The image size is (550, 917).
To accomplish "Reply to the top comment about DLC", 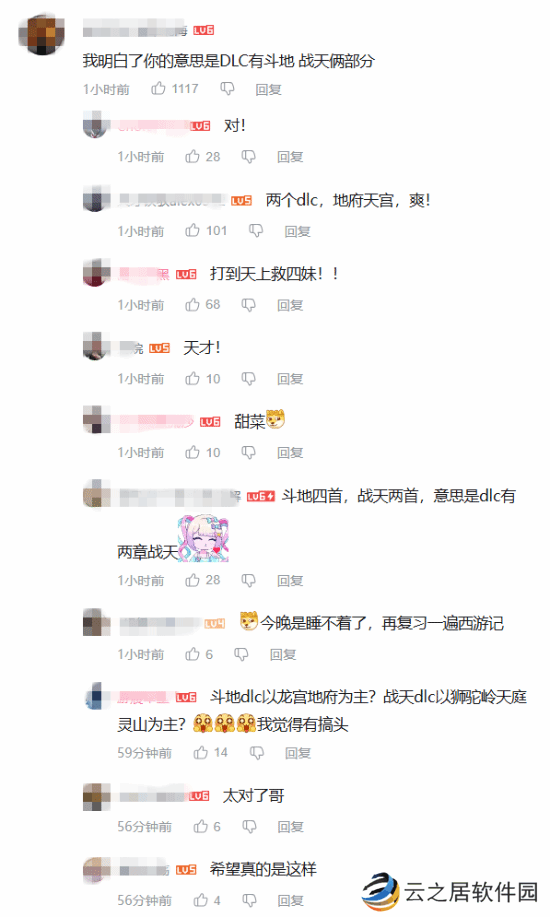I will [269, 89].
